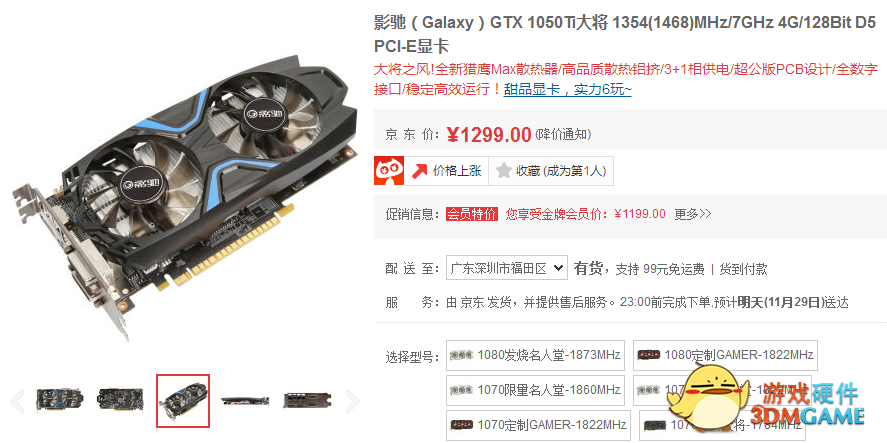Select the first front-view card thumbnail

[x=59, y=399]
